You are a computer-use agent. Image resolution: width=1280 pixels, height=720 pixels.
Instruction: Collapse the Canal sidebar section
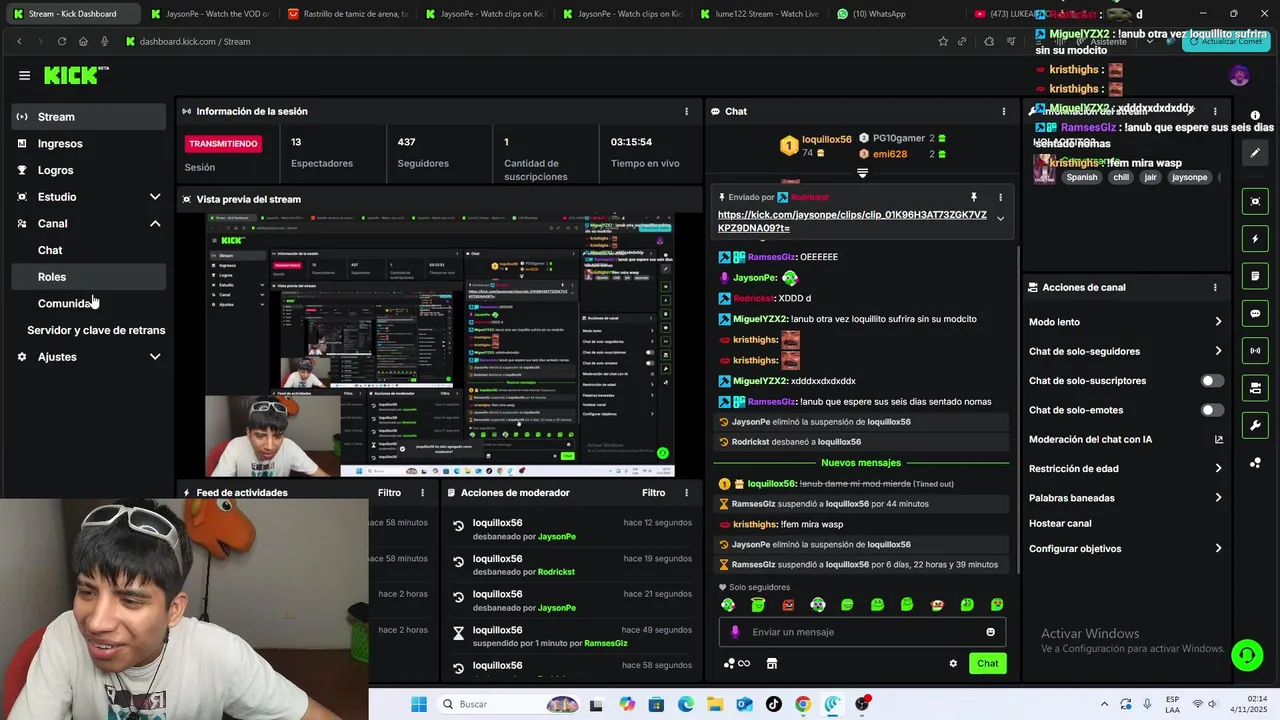(155, 224)
